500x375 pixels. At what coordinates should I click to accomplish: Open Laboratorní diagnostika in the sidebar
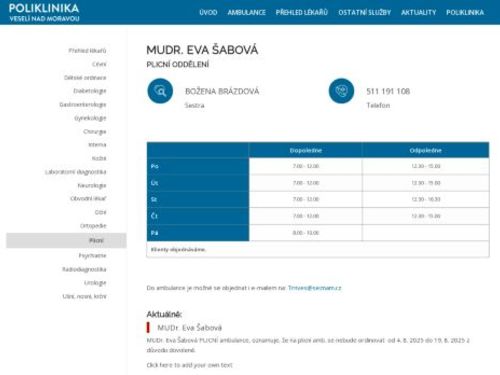76,172
